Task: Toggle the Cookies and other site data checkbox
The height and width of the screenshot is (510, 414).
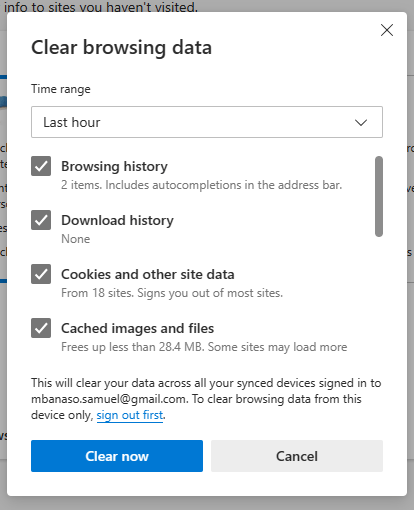Action: pyautogui.click(x=41, y=274)
